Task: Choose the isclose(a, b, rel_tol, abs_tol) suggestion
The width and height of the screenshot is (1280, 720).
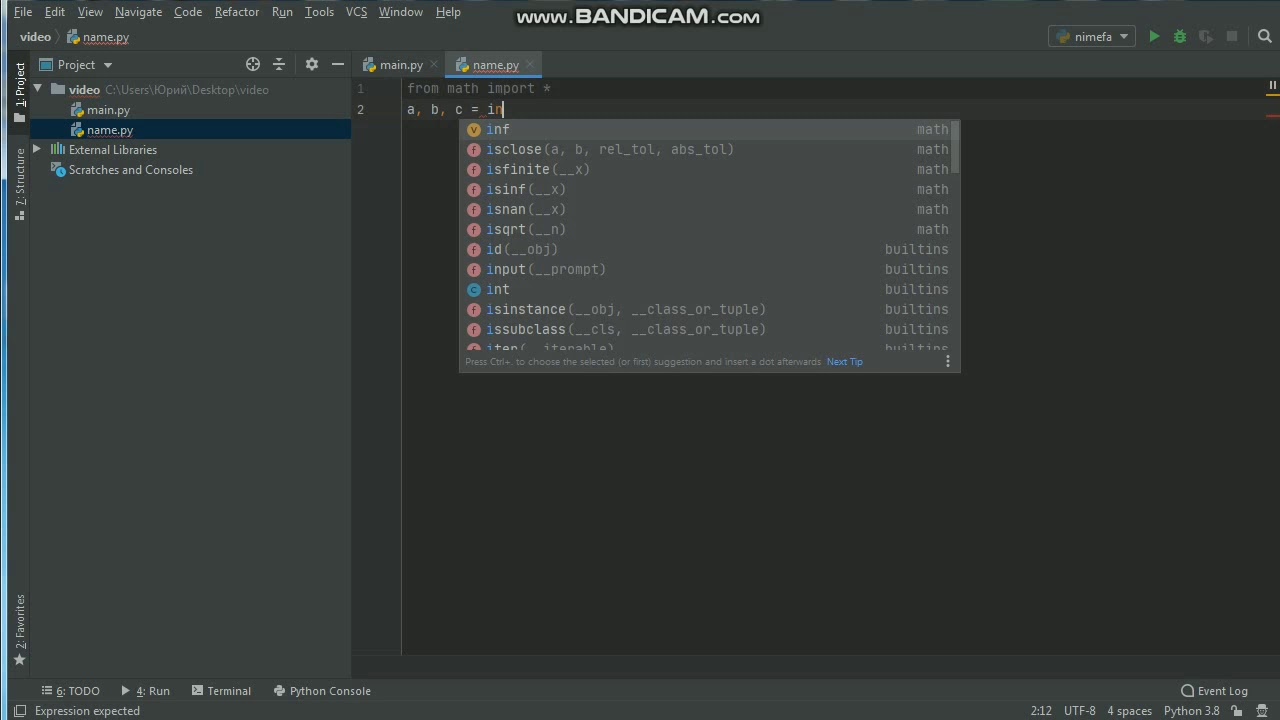Action: [708, 150]
